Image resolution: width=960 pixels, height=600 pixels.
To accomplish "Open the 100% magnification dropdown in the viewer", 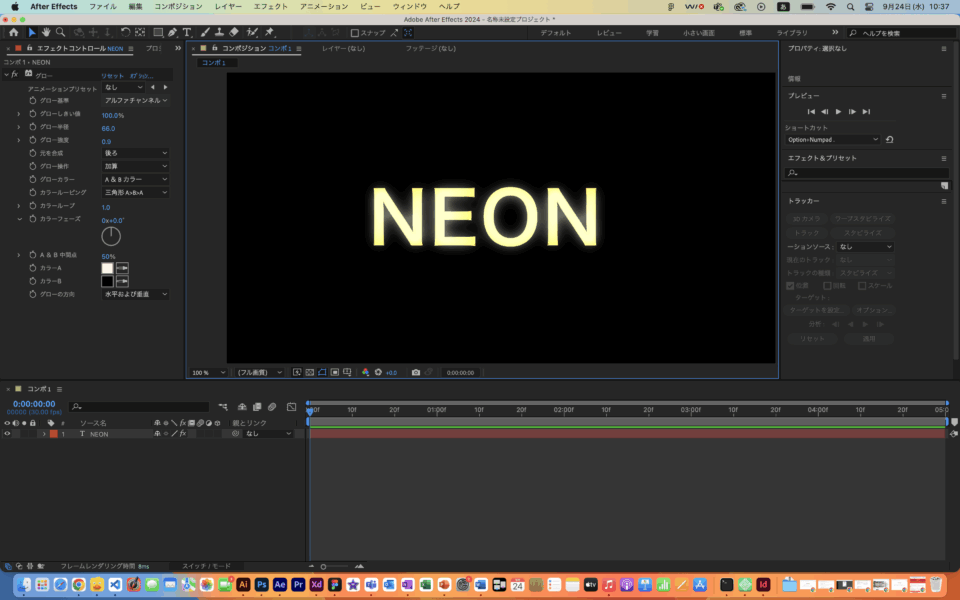I will click(x=209, y=372).
